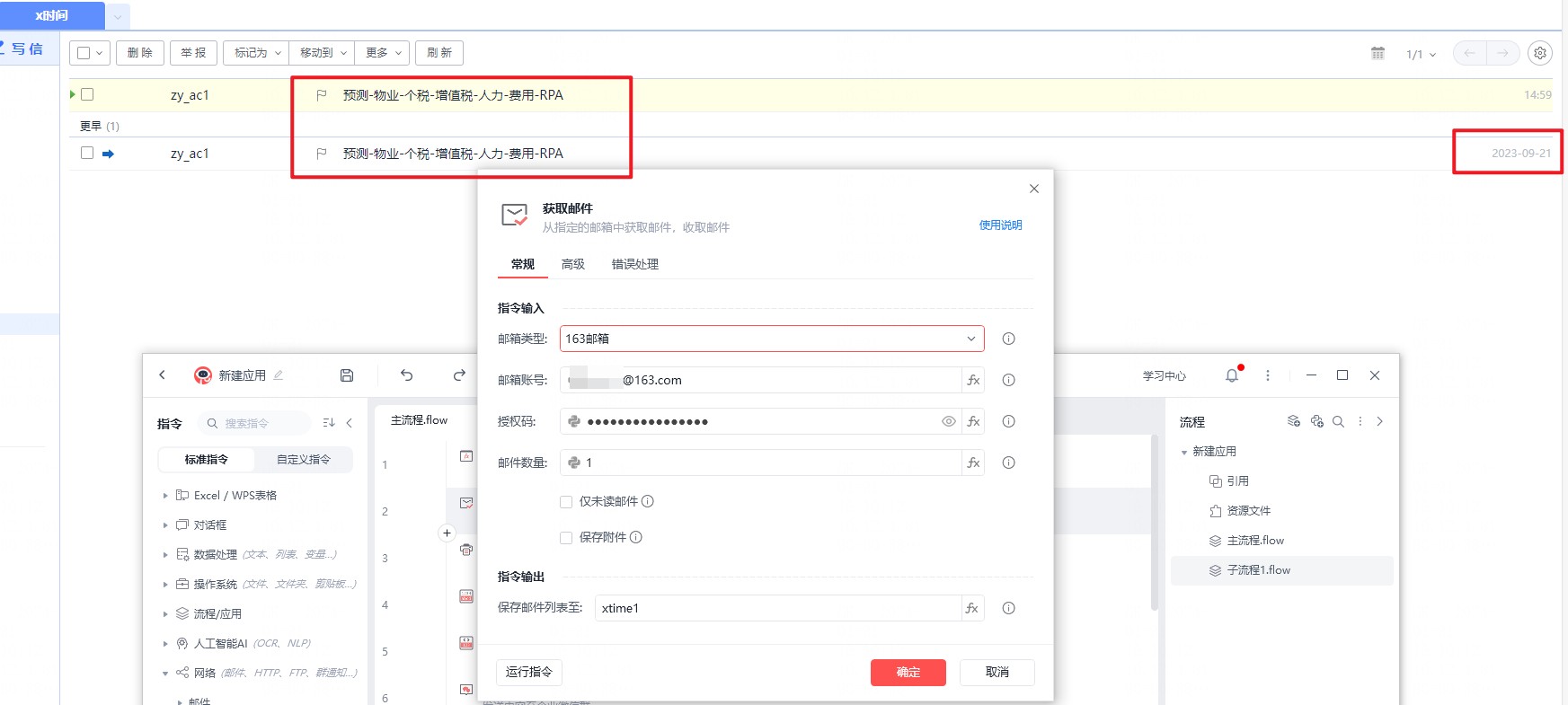Open the 移动到 dropdown
1568x705 pixels.
coord(323,53)
